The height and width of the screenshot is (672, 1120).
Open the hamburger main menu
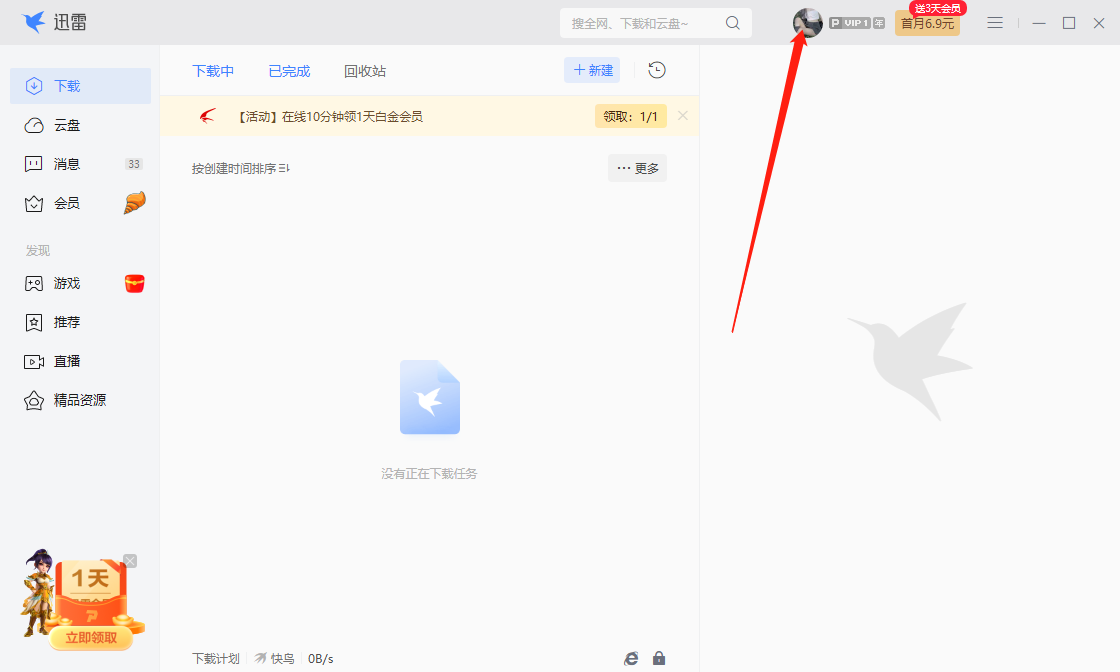[994, 22]
